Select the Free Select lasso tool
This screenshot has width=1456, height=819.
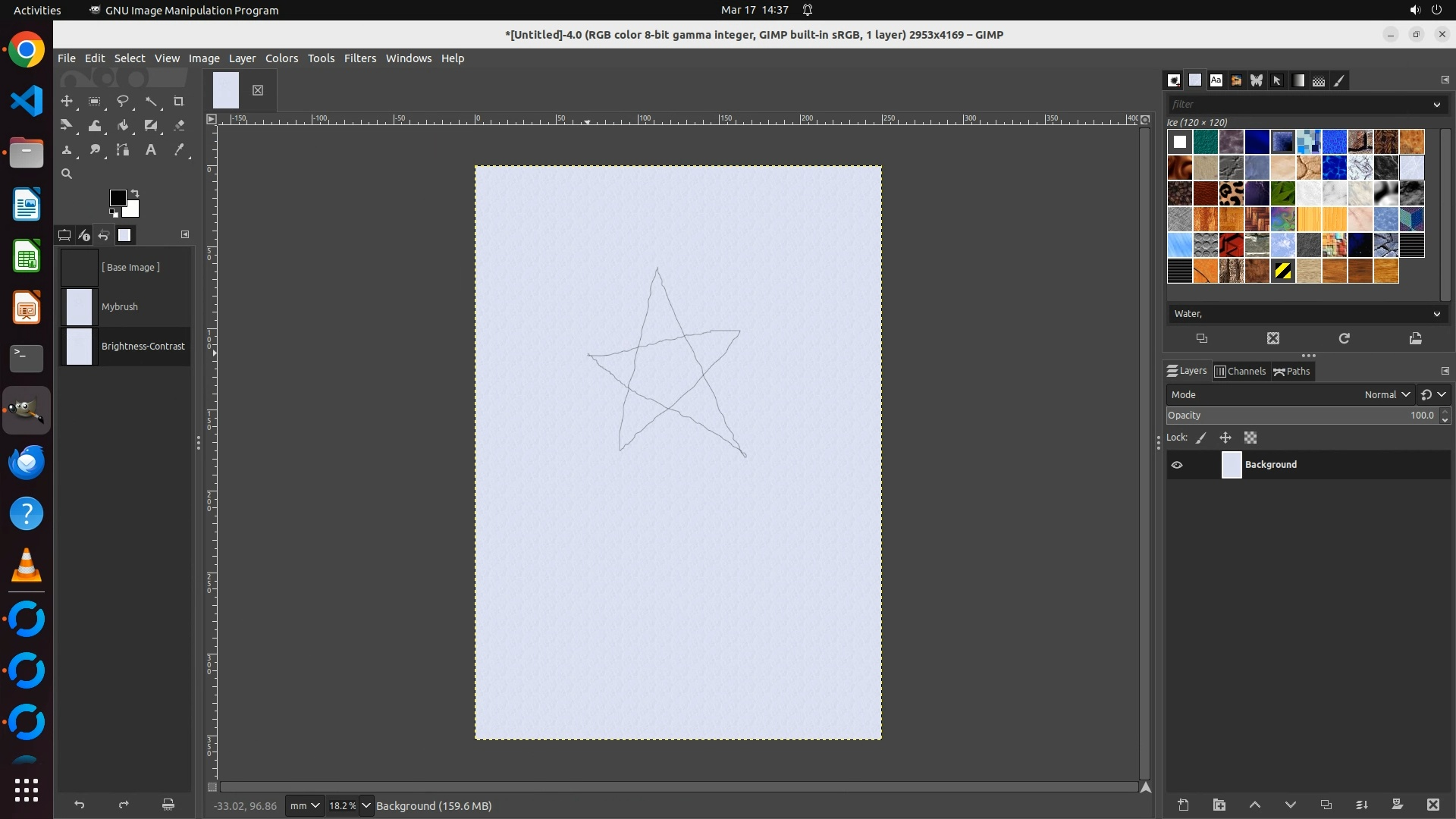point(122,101)
